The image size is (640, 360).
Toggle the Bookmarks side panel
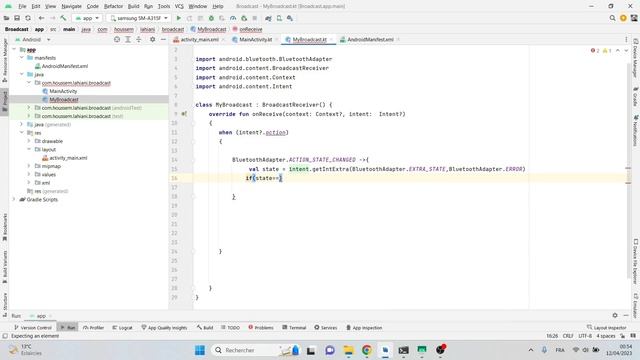click(x=4, y=227)
